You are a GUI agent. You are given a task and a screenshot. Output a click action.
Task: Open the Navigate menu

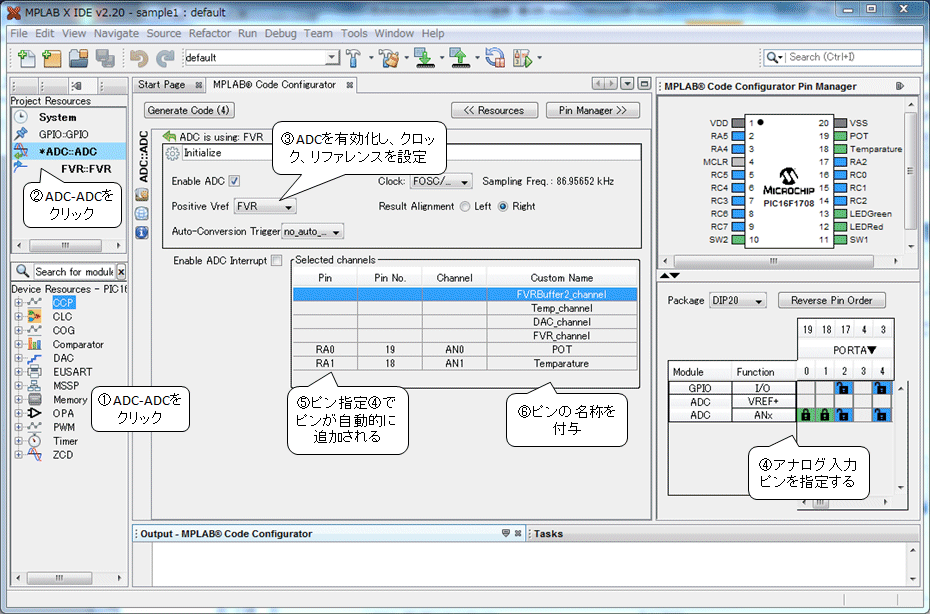116,33
